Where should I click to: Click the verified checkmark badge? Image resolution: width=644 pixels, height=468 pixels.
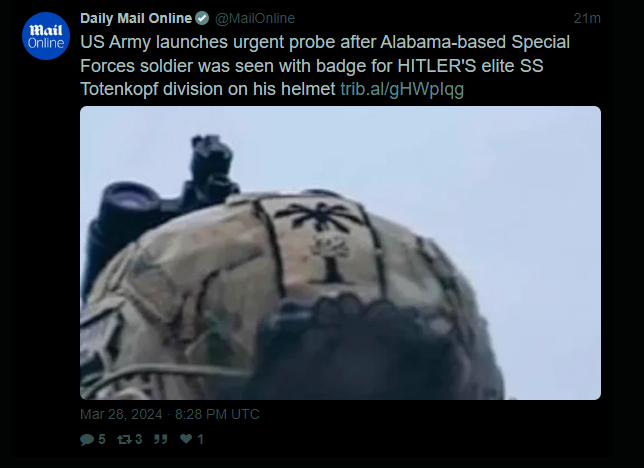[x=202, y=18]
